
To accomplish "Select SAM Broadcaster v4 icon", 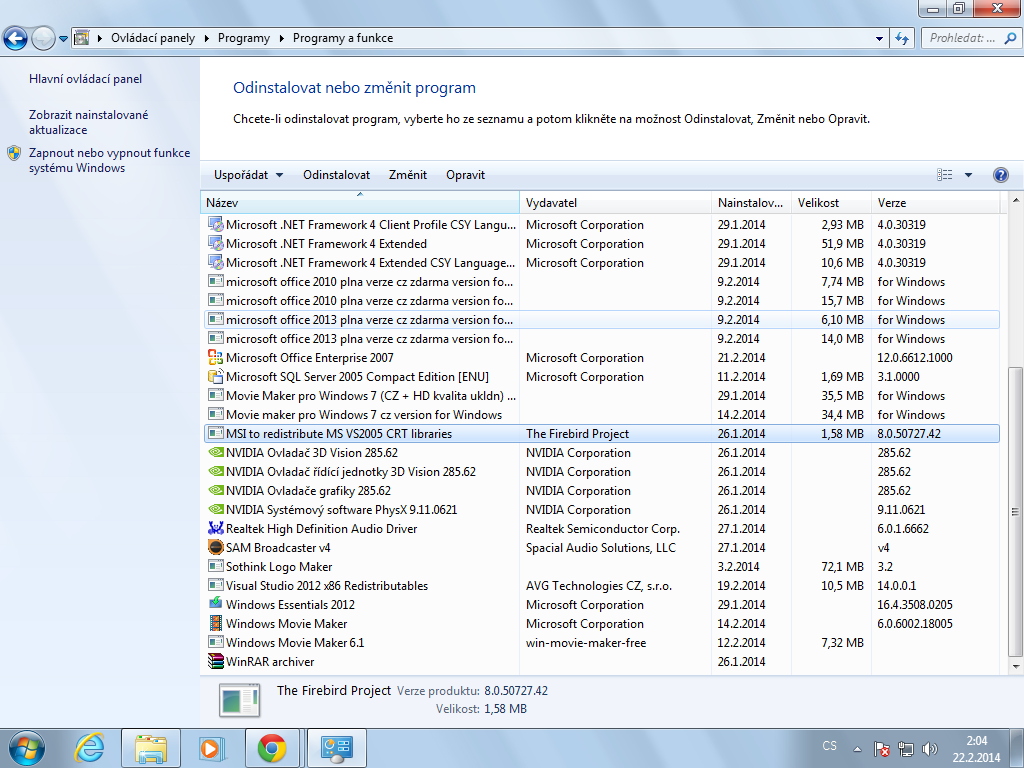I will click(216, 547).
